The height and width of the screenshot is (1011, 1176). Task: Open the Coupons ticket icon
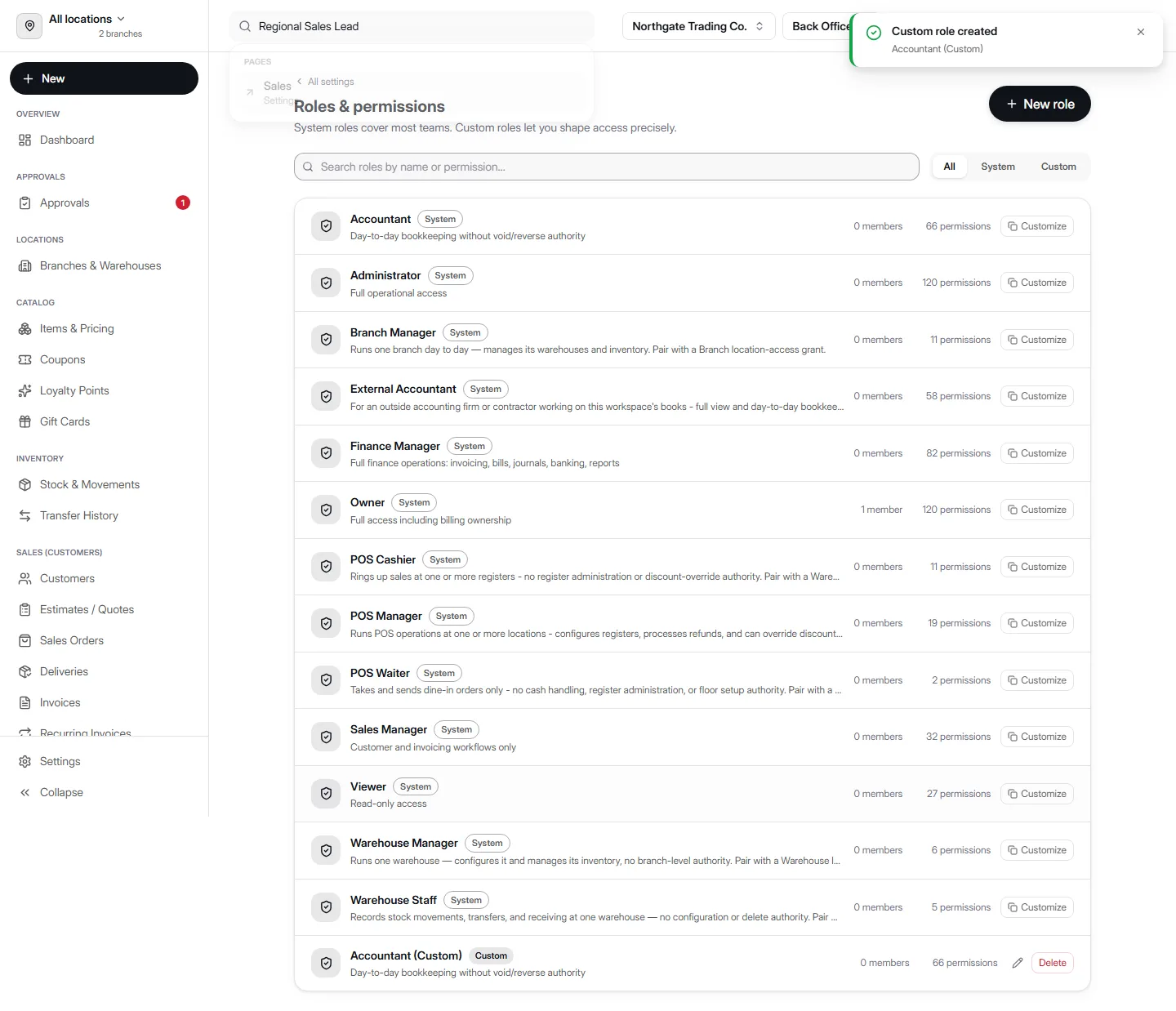tap(25, 360)
